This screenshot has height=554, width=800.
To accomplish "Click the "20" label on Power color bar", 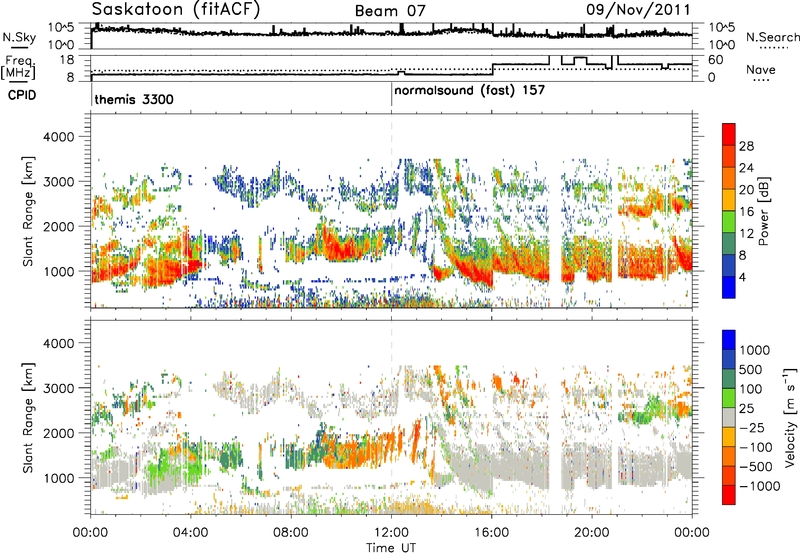I will pos(746,190).
